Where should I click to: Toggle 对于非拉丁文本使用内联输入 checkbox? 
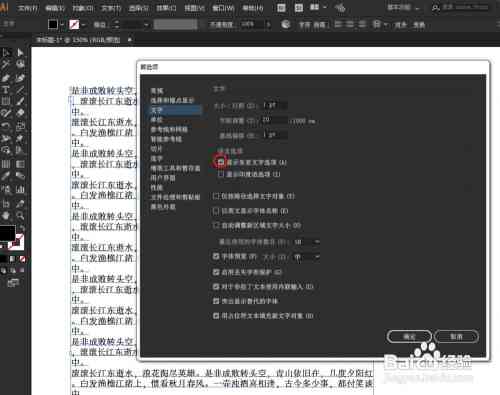(216, 286)
